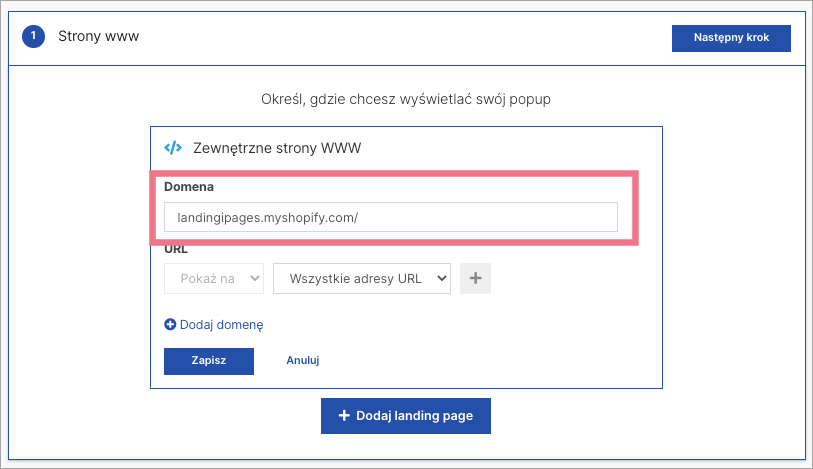The height and width of the screenshot is (469, 813).
Task: Click the URL field label
Action: [x=176, y=250]
